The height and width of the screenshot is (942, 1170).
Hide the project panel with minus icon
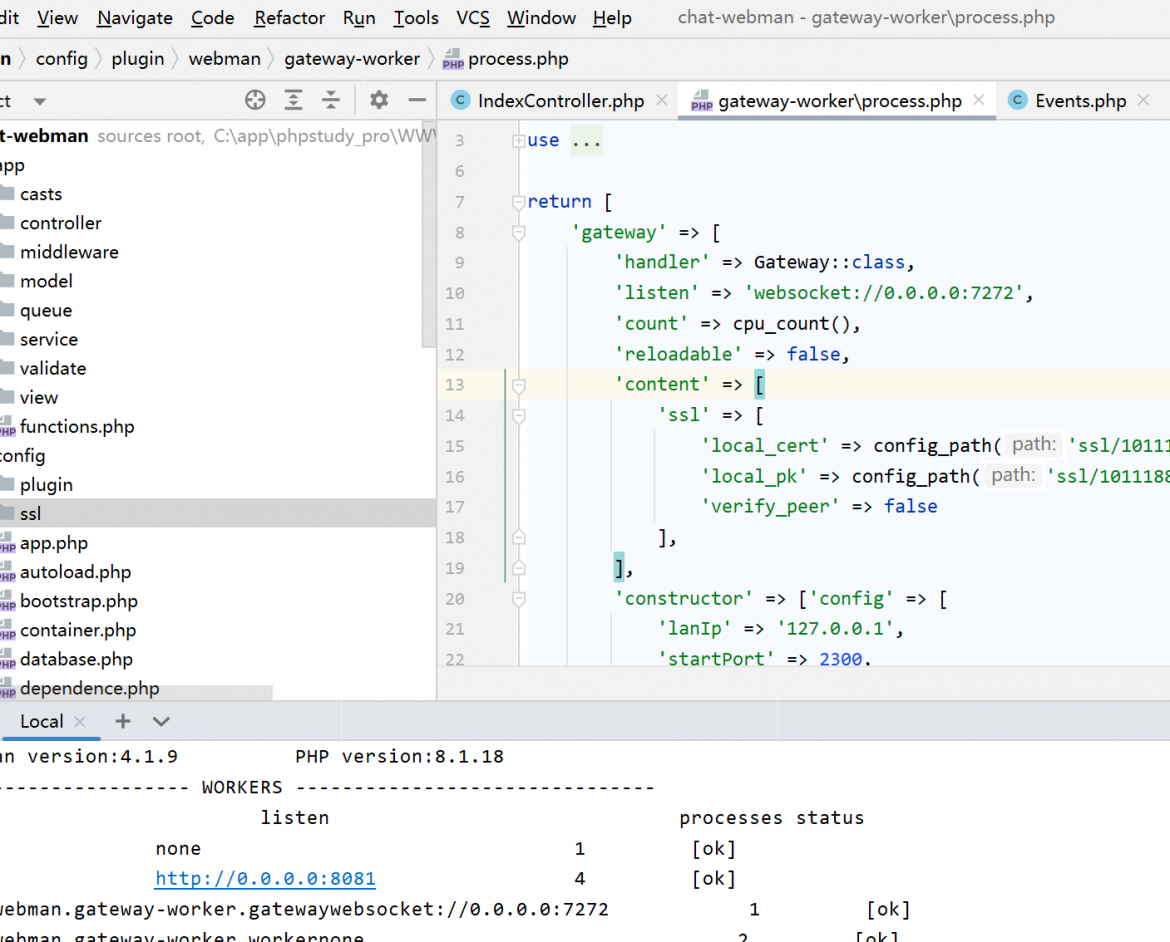pyautogui.click(x=417, y=100)
